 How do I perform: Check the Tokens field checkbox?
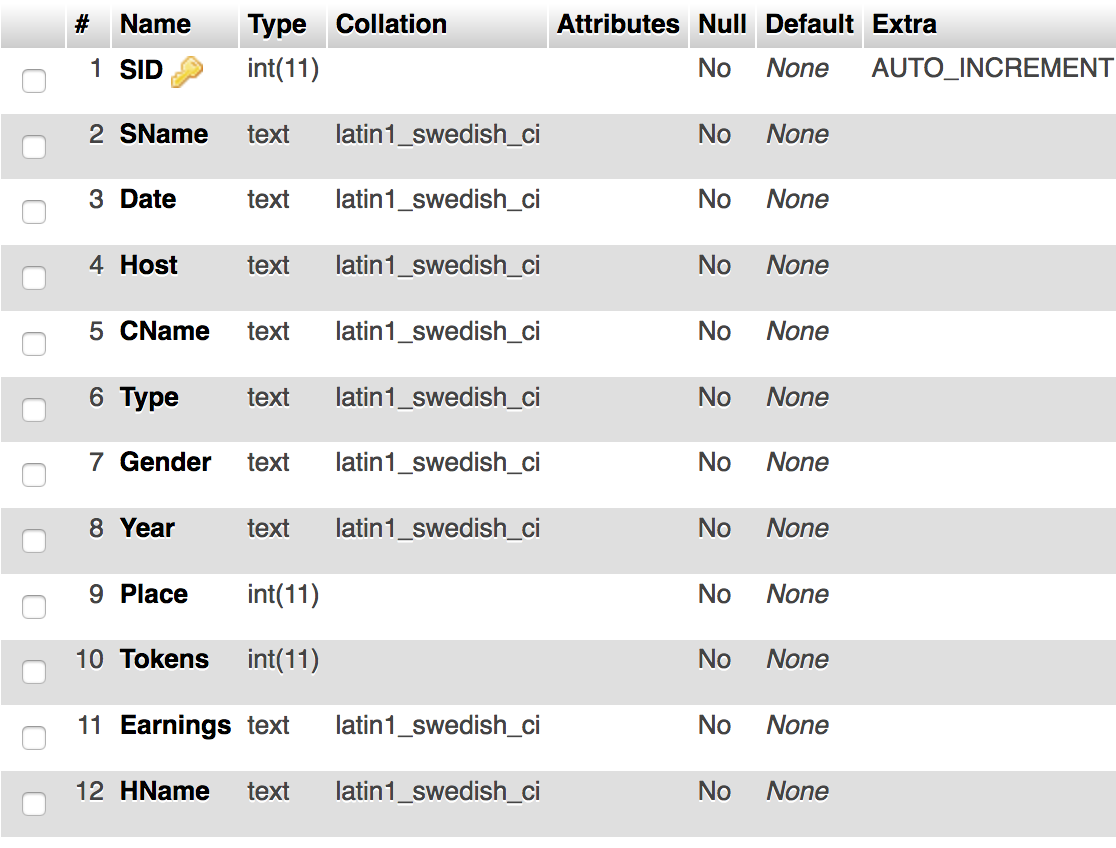click(33, 671)
